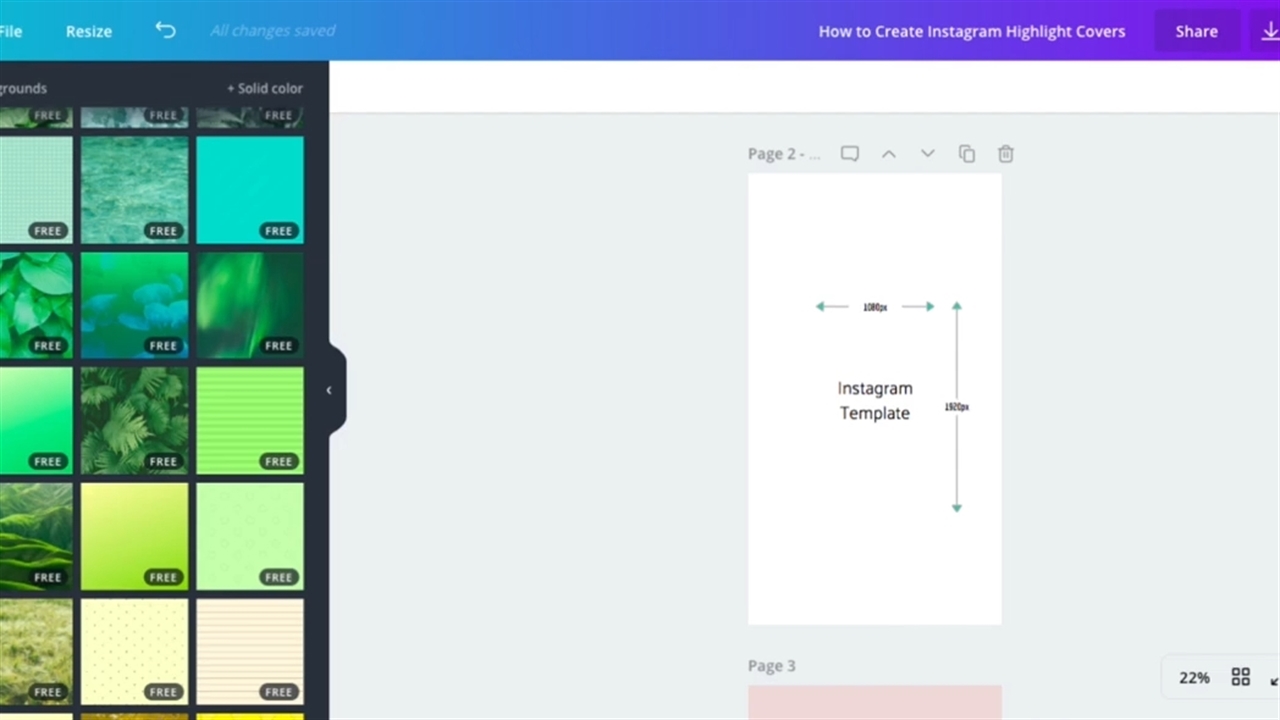Select the solid turquoise background swatch

(x=249, y=189)
